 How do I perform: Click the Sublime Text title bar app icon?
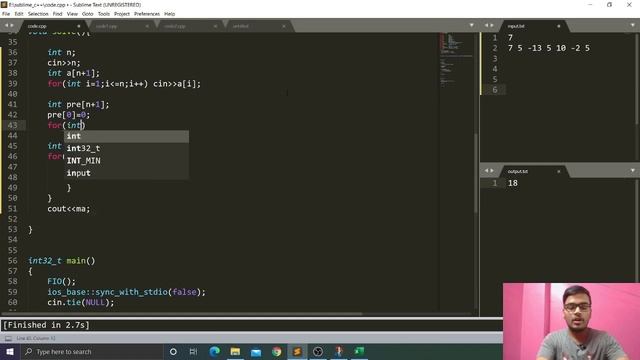coord(4,5)
